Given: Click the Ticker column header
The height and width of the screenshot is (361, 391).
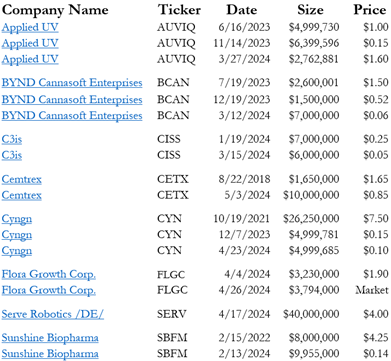Looking at the screenshot, I should click(x=179, y=10).
